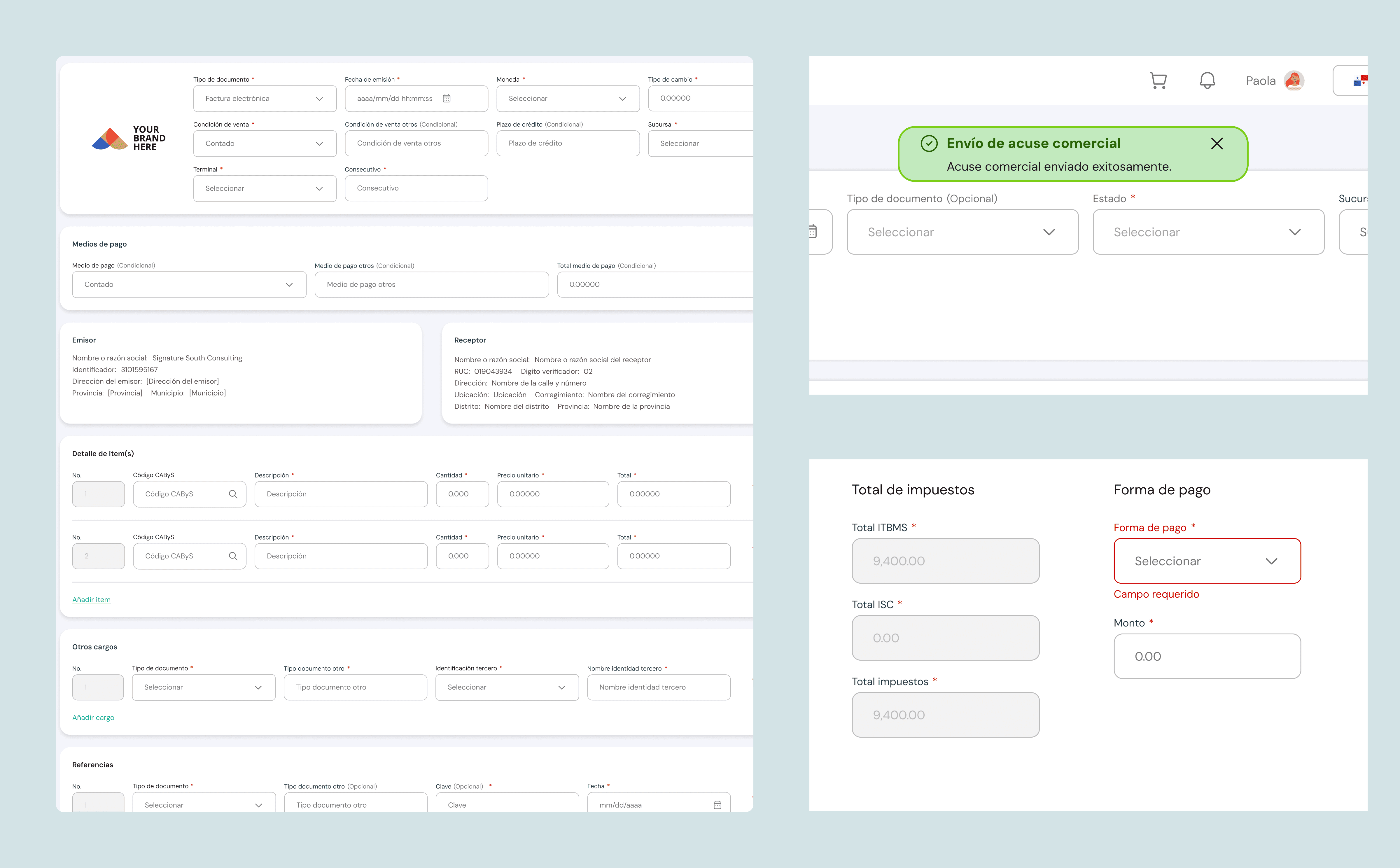Open the Estado dropdown
This screenshot has height=868, width=1400.
click(1208, 232)
